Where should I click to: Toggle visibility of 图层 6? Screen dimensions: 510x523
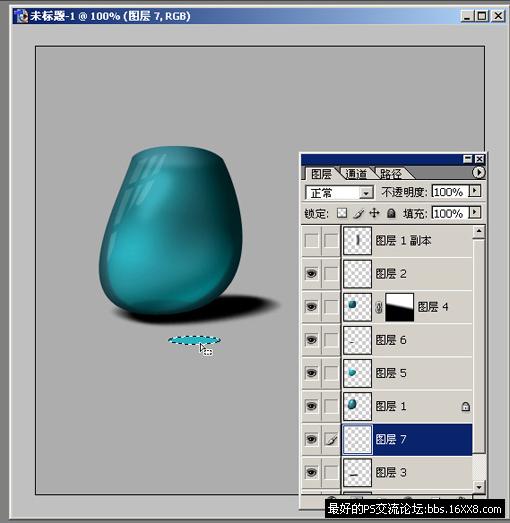click(x=312, y=340)
